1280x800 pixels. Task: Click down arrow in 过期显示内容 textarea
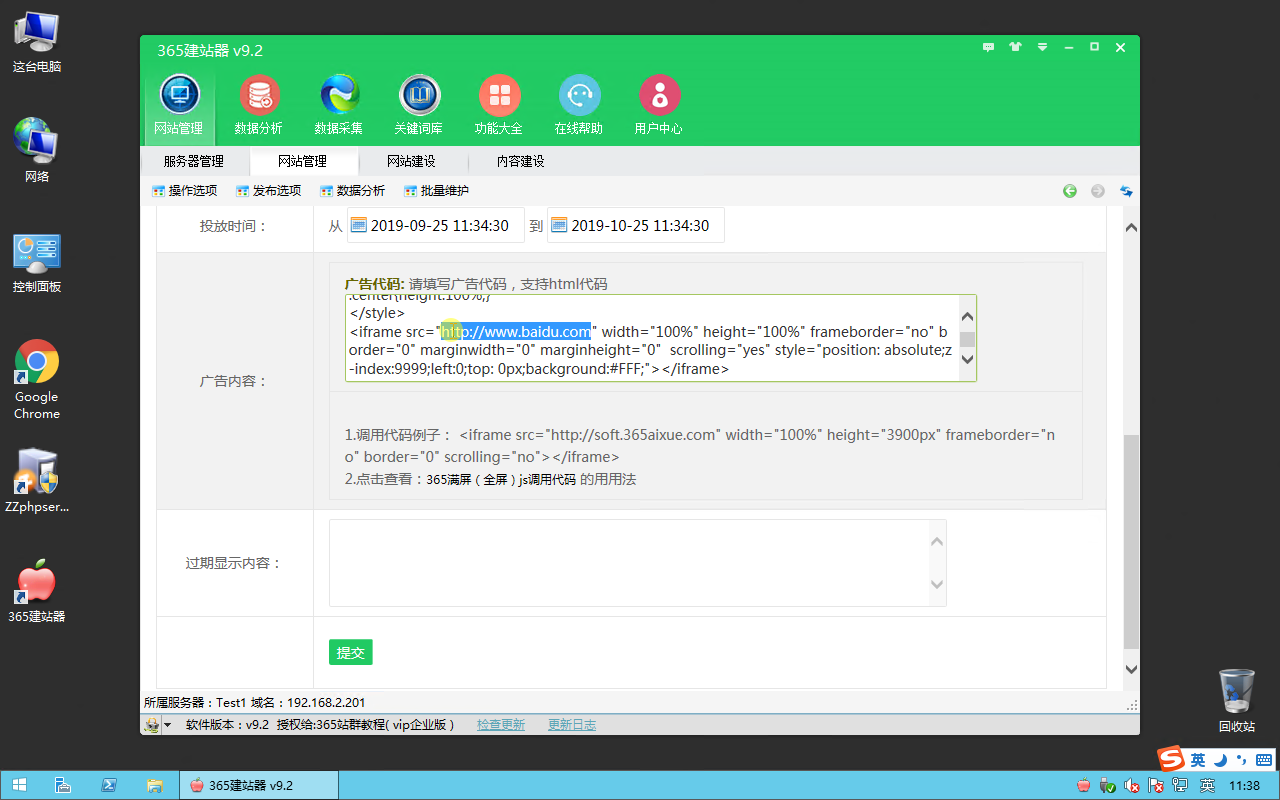937,585
